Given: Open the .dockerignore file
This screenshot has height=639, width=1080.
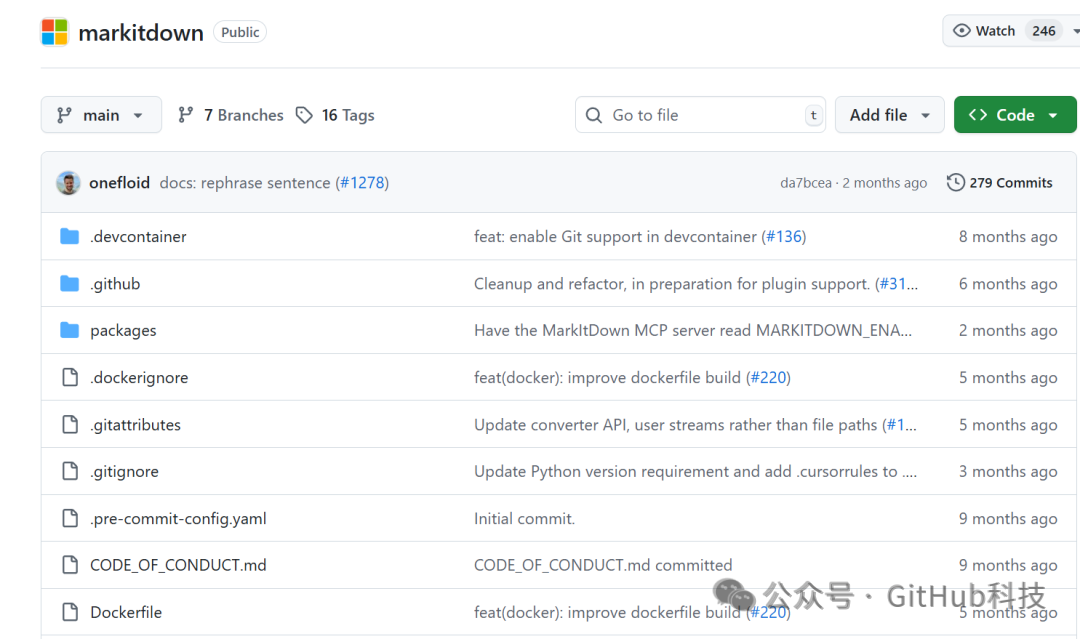Looking at the screenshot, I should (138, 377).
